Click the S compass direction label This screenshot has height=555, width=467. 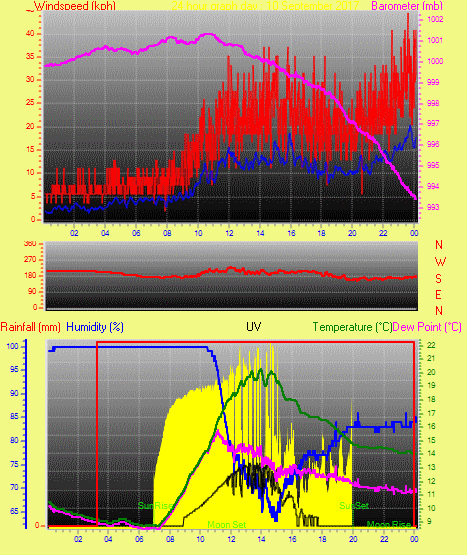pos(438,279)
